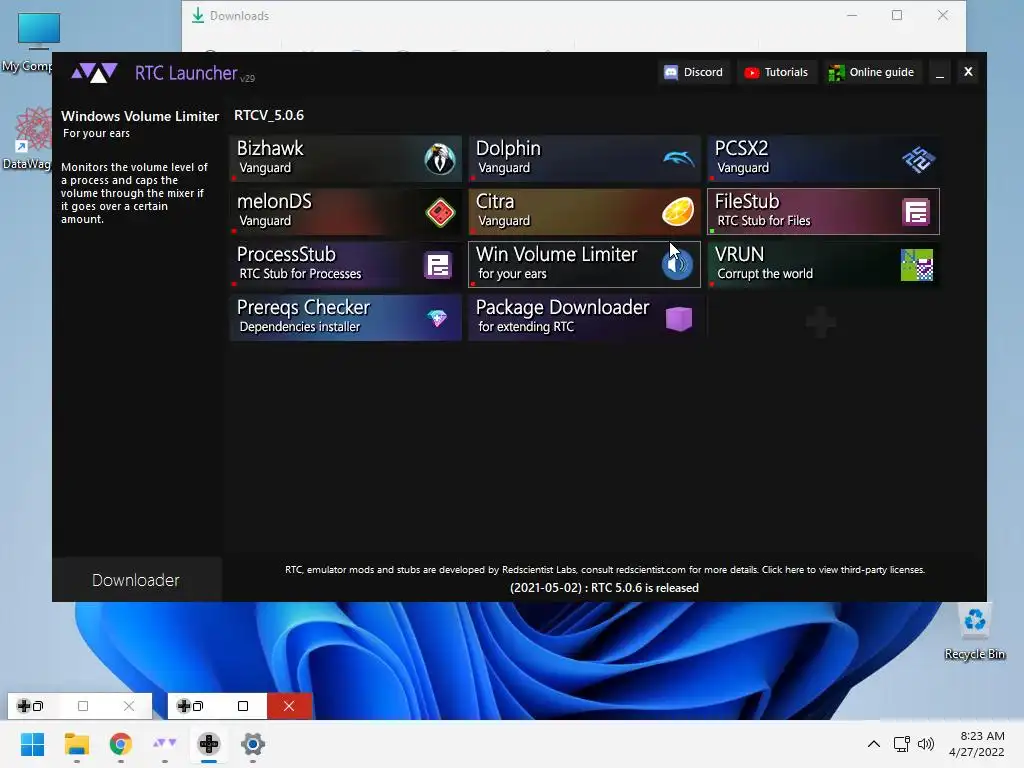The width and height of the screenshot is (1024, 768).
Task: Click the Dolphin emulator dolphin icon
Action: pos(679,159)
